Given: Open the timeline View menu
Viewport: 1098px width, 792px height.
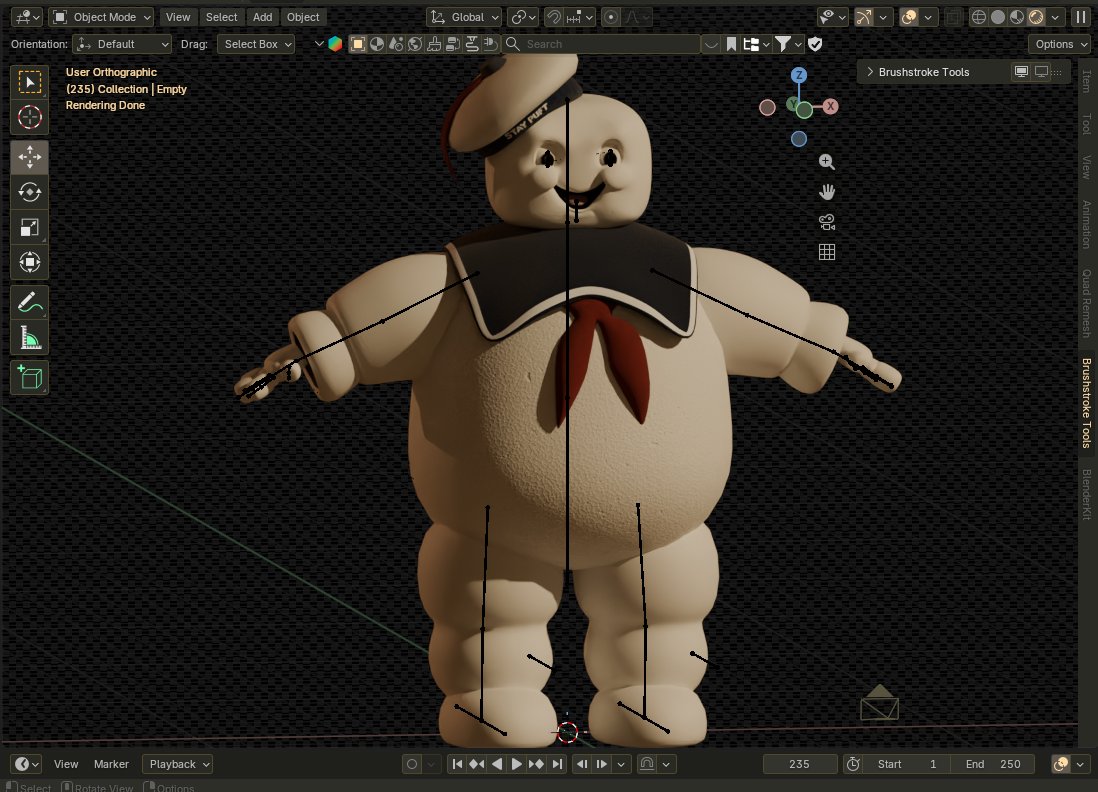Looking at the screenshot, I should tap(66, 764).
